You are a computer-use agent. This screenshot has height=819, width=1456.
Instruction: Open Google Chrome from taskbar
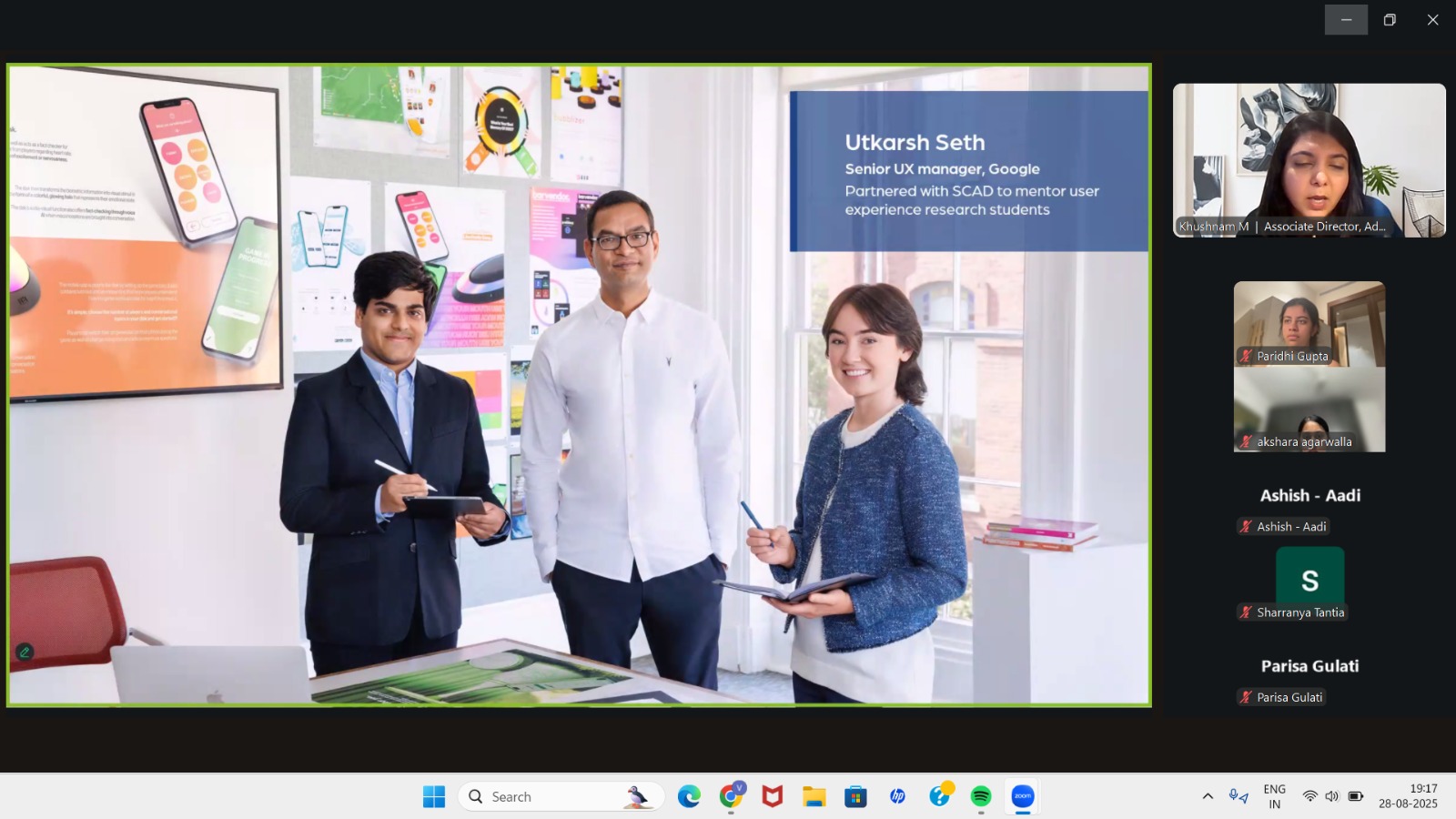pyautogui.click(x=731, y=796)
